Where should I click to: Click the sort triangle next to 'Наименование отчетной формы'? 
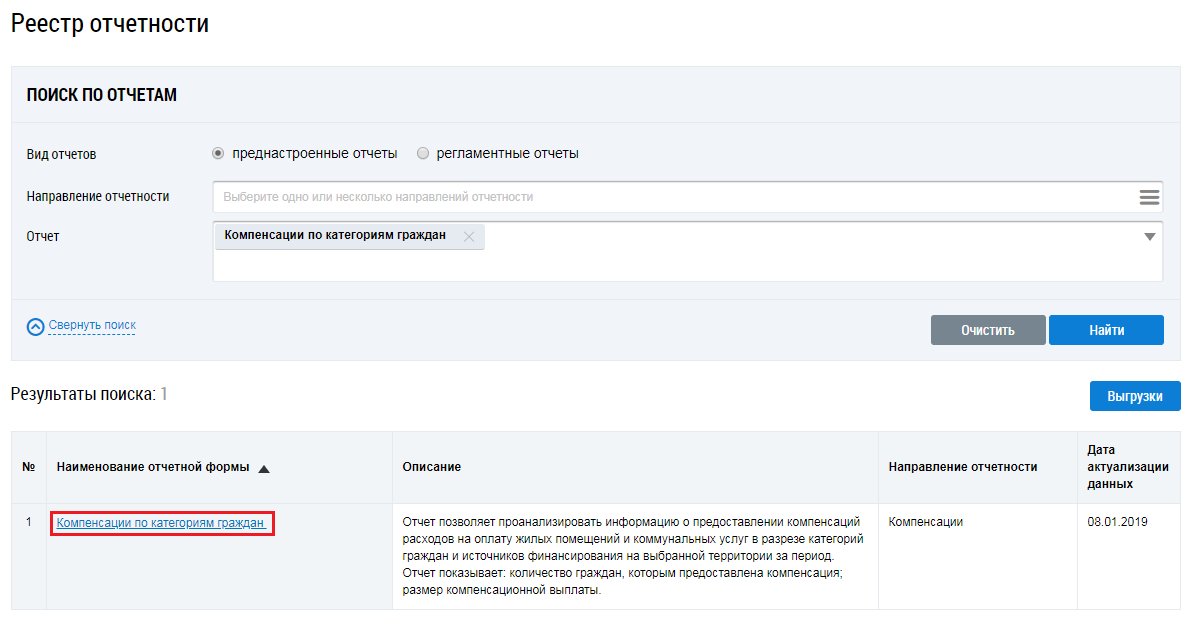(264, 468)
